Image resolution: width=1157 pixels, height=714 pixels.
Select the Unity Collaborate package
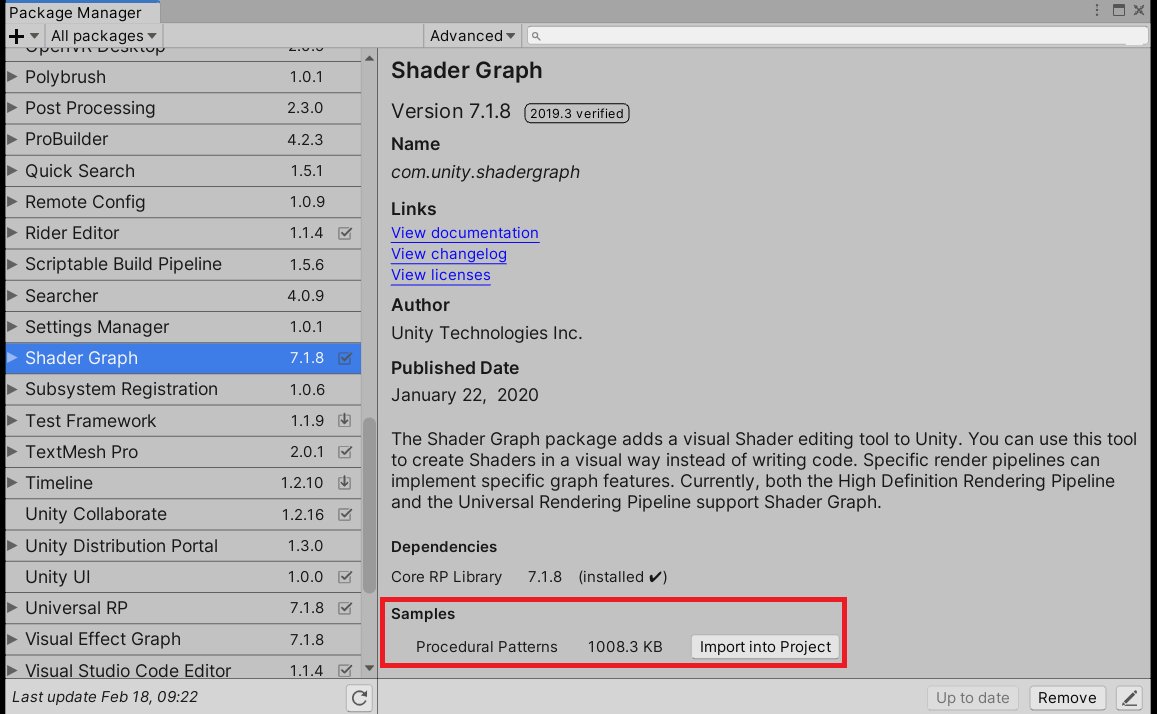(183, 514)
